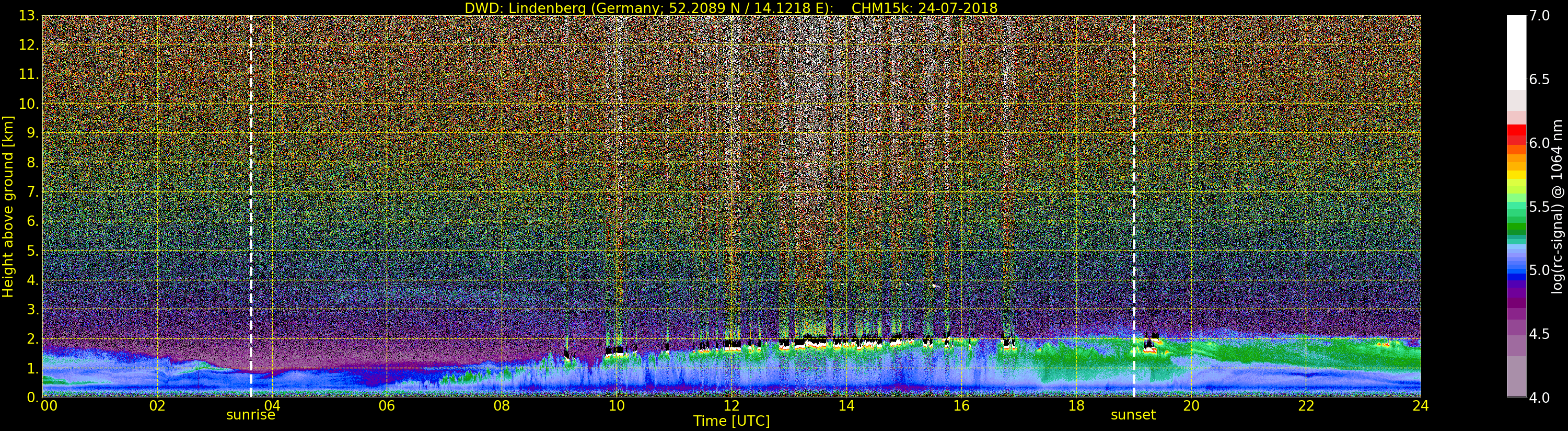Click the height axis tick label '13.'

(29, 16)
